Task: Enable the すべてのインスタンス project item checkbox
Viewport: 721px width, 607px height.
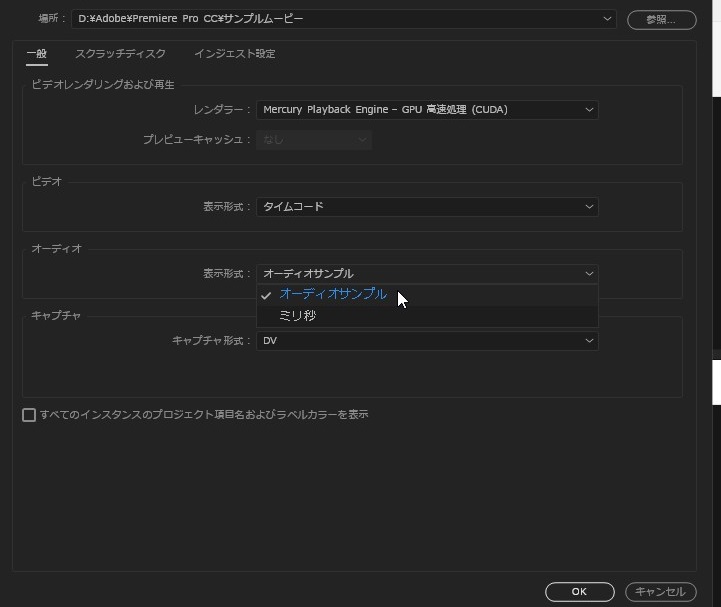Action: click(x=29, y=415)
